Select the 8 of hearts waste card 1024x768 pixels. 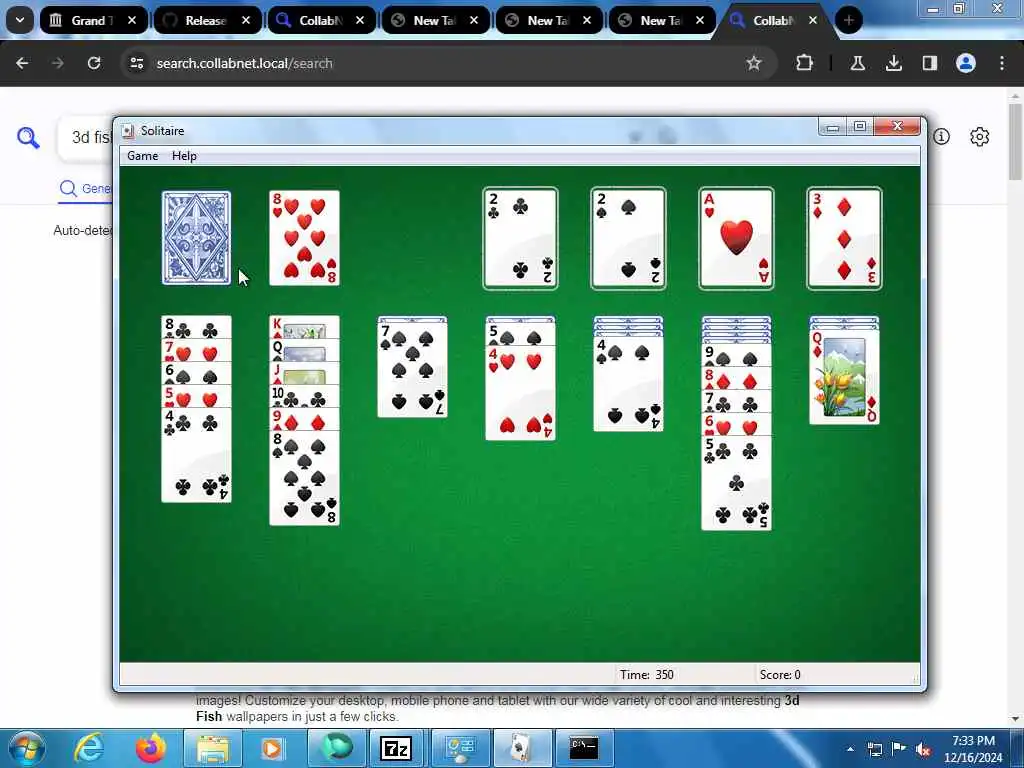tap(304, 238)
